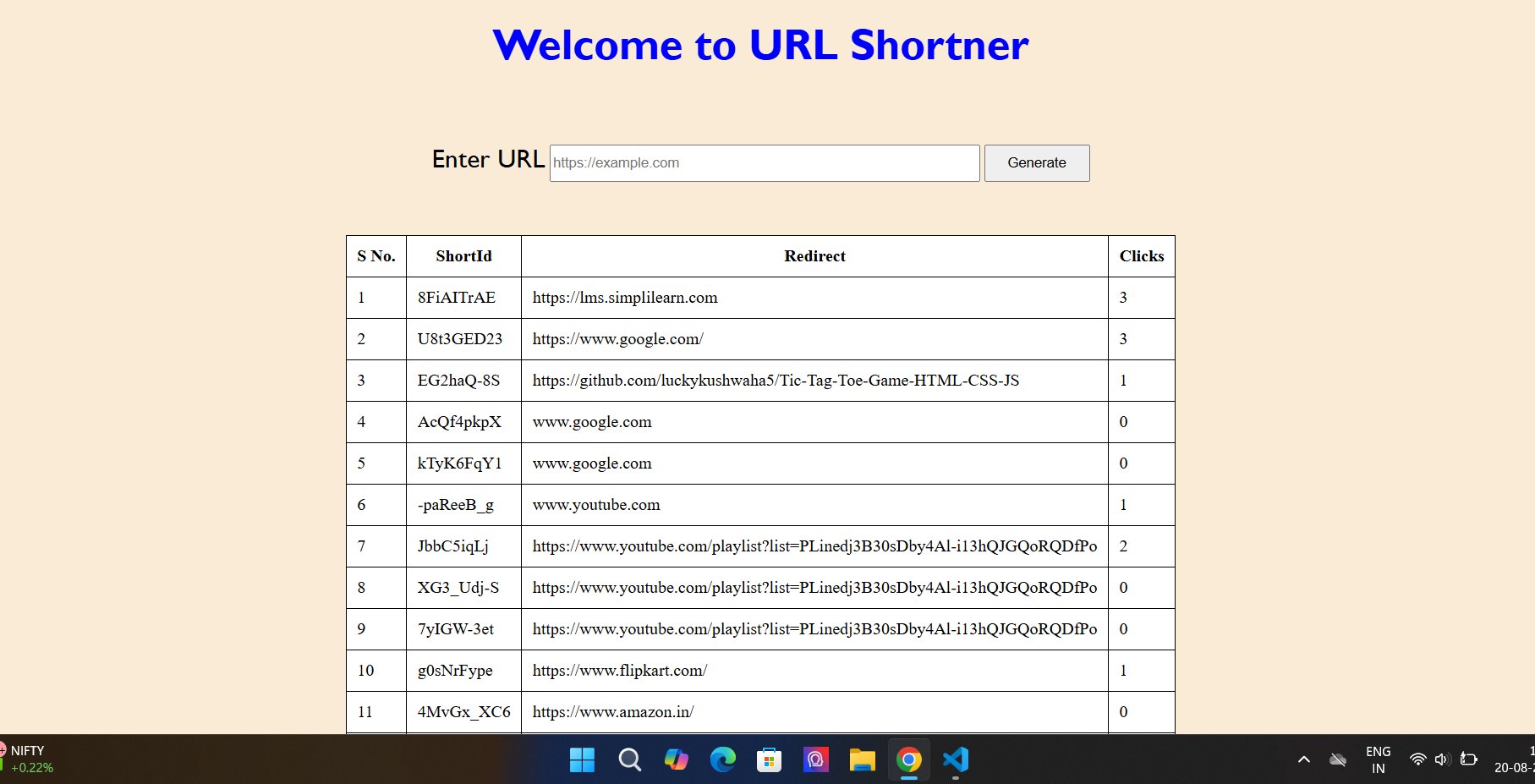Click the ShortId 8FiAITrAE cell
Image resolution: width=1535 pixels, height=784 pixels.
click(x=457, y=298)
